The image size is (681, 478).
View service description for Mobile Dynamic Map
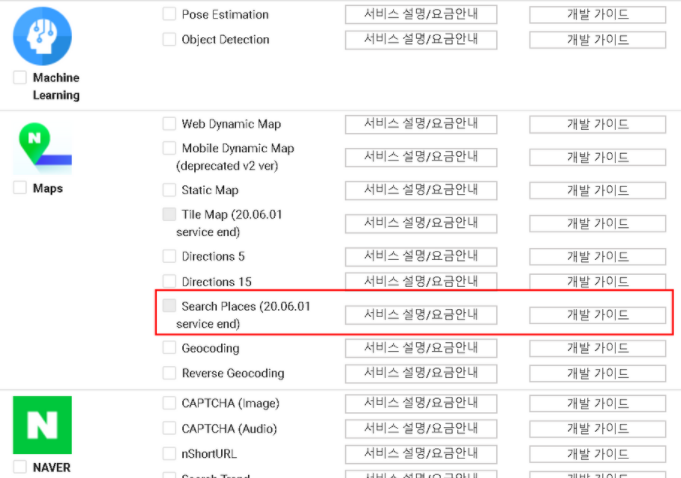coord(421,157)
